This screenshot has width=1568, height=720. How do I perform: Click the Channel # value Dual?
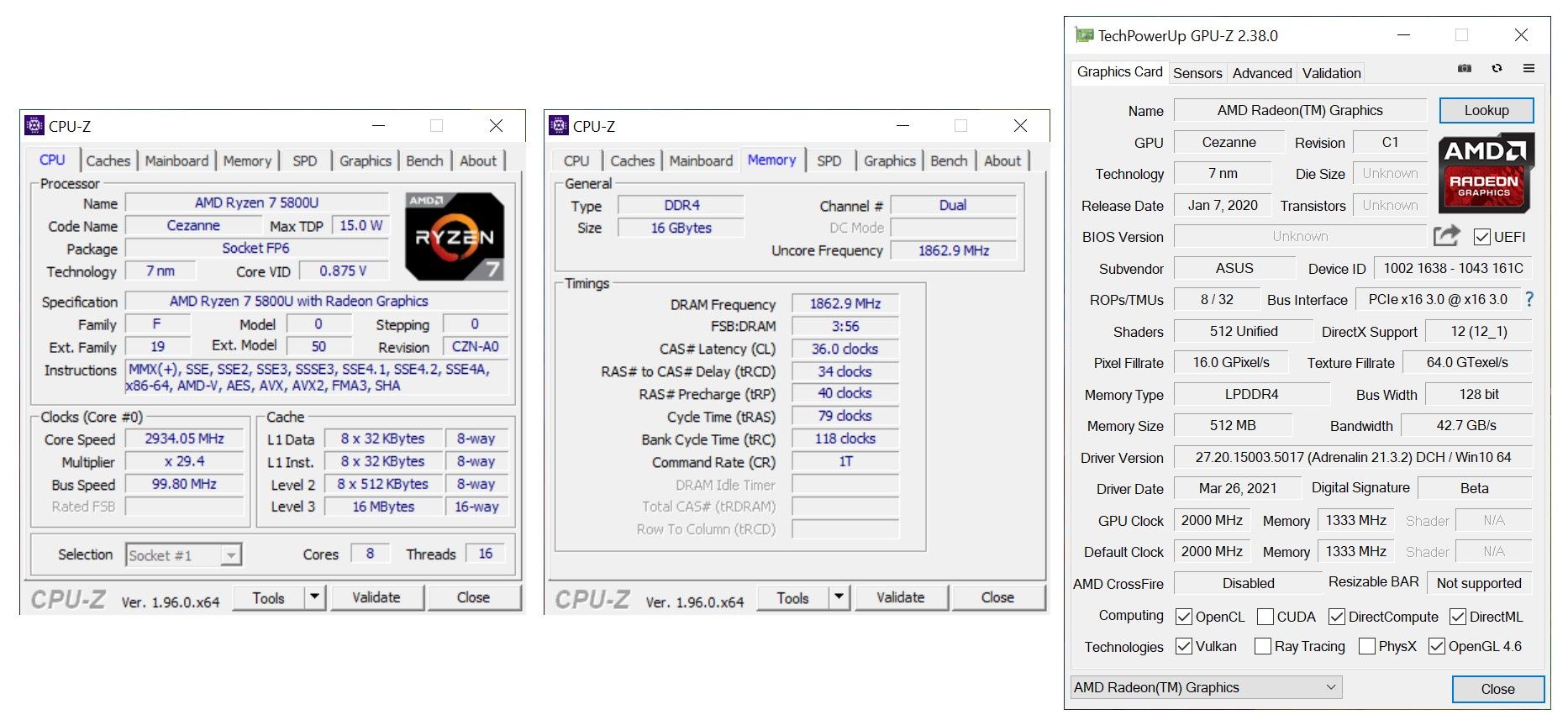953,205
